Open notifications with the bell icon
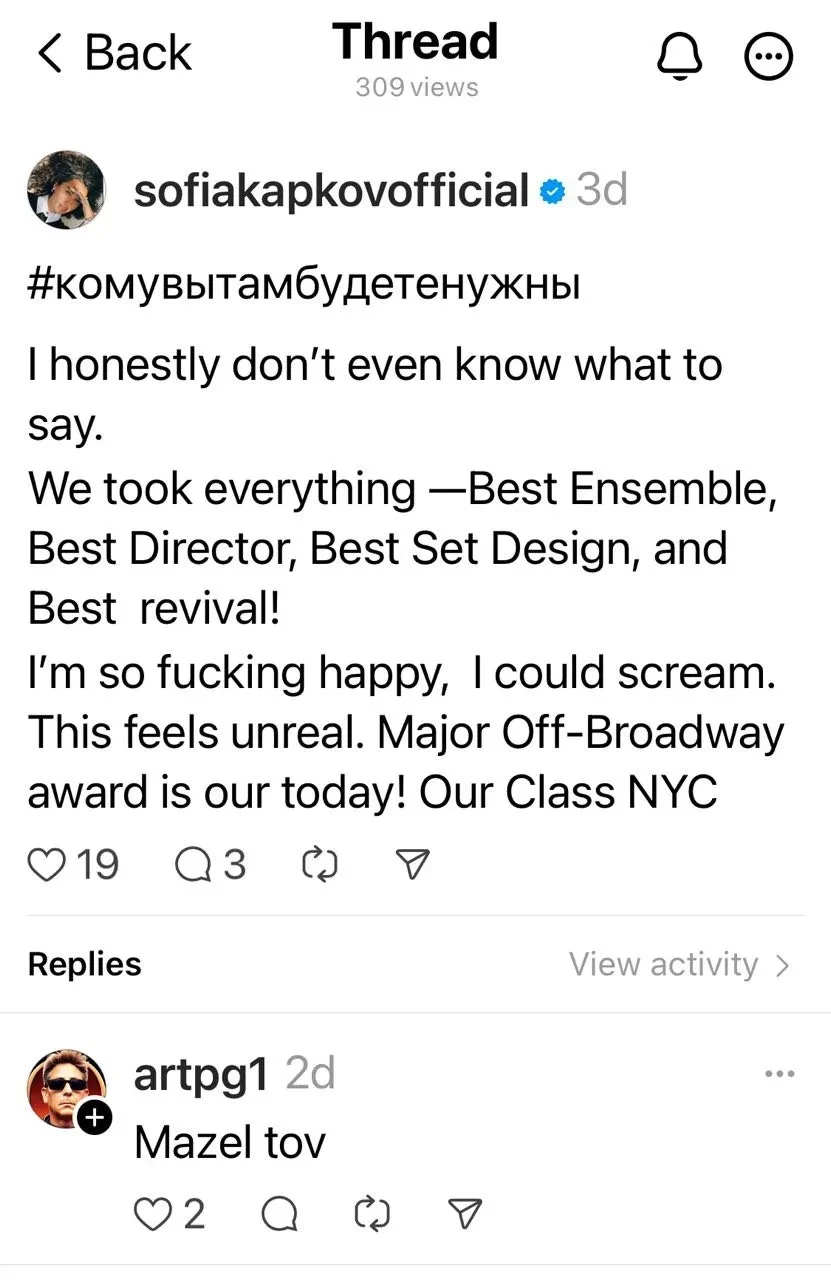 point(679,56)
